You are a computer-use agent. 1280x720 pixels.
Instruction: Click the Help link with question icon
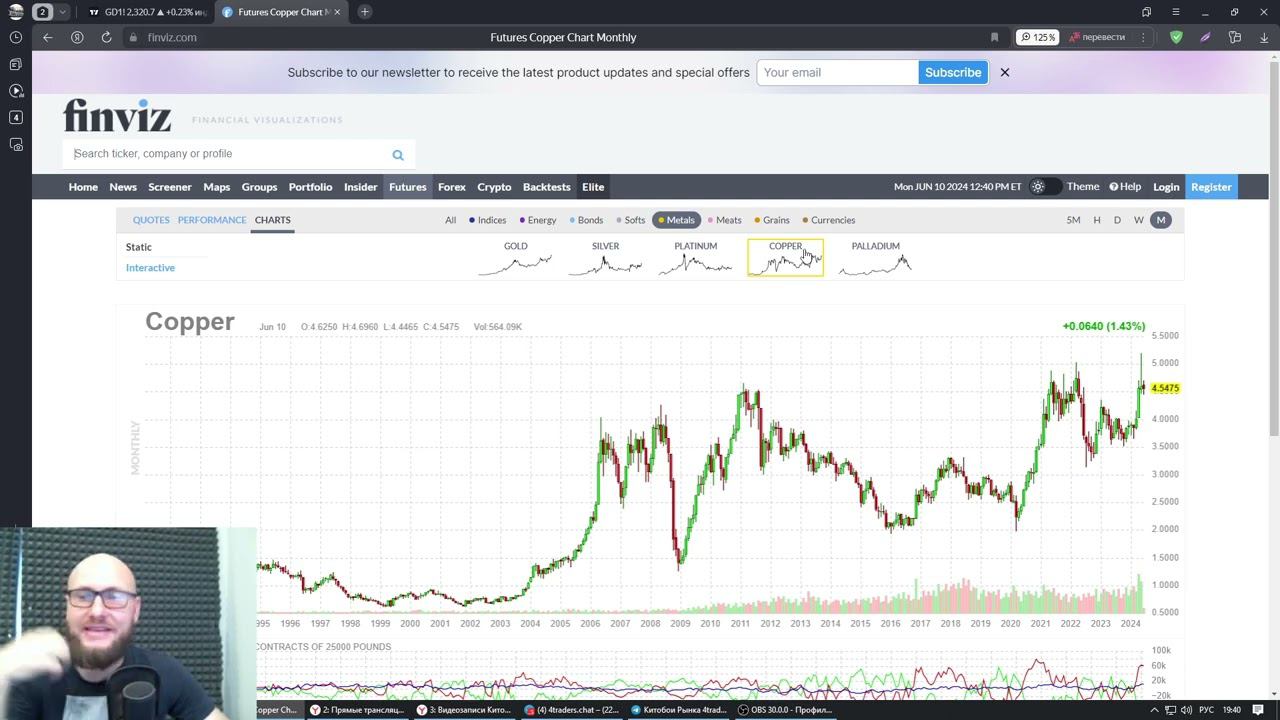point(1125,187)
